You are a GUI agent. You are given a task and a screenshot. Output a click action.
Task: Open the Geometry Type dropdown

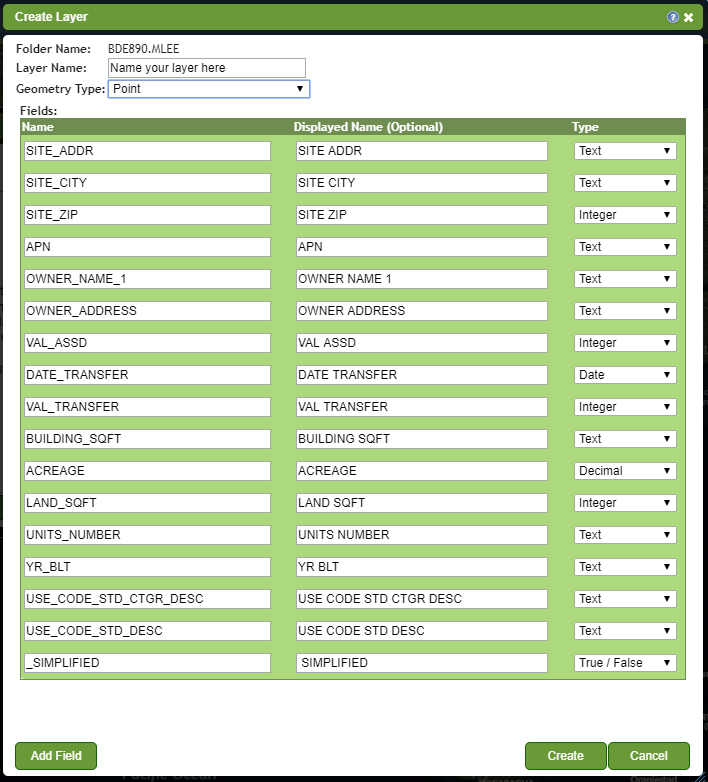(x=208, y=89)
